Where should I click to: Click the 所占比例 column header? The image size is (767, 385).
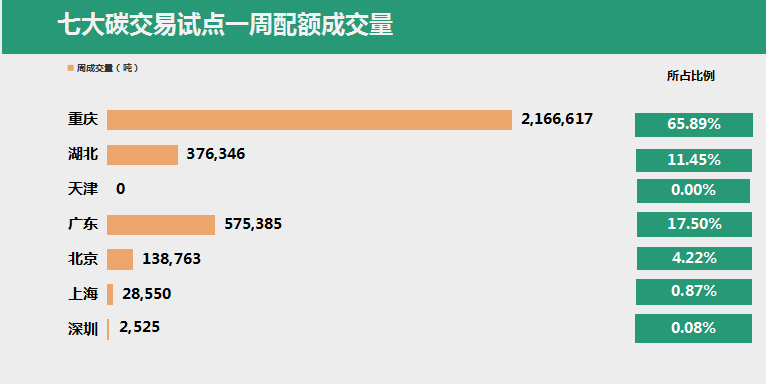click(x=691, y=76)
